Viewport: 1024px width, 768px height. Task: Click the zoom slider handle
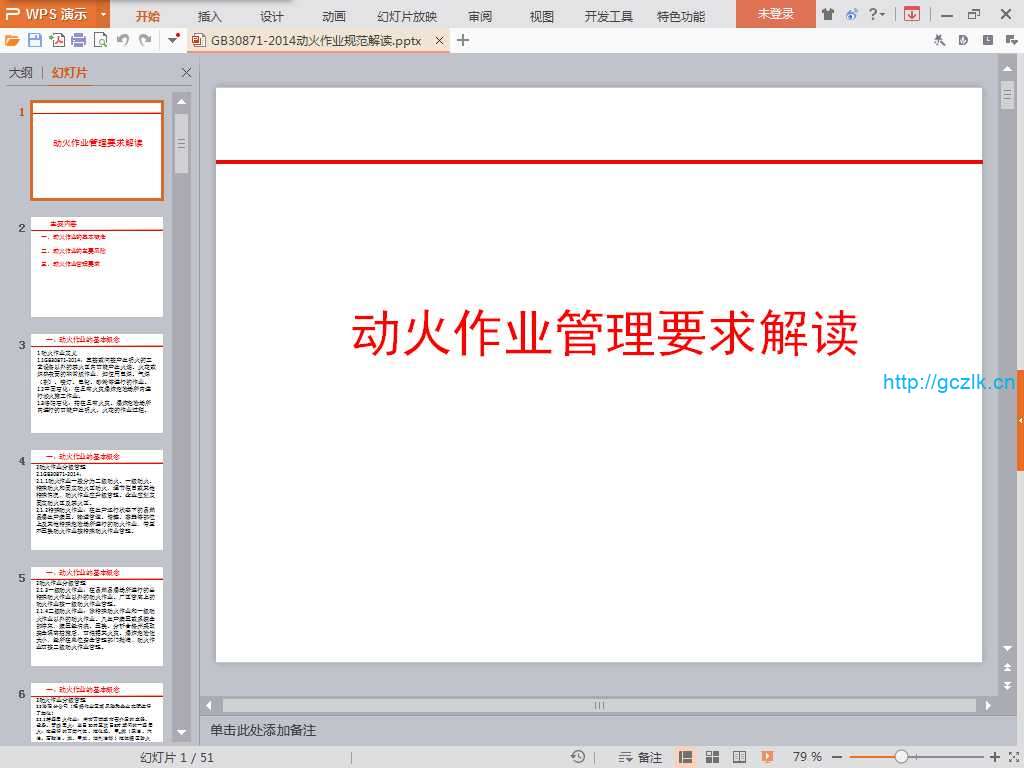(x=901, y=757)
